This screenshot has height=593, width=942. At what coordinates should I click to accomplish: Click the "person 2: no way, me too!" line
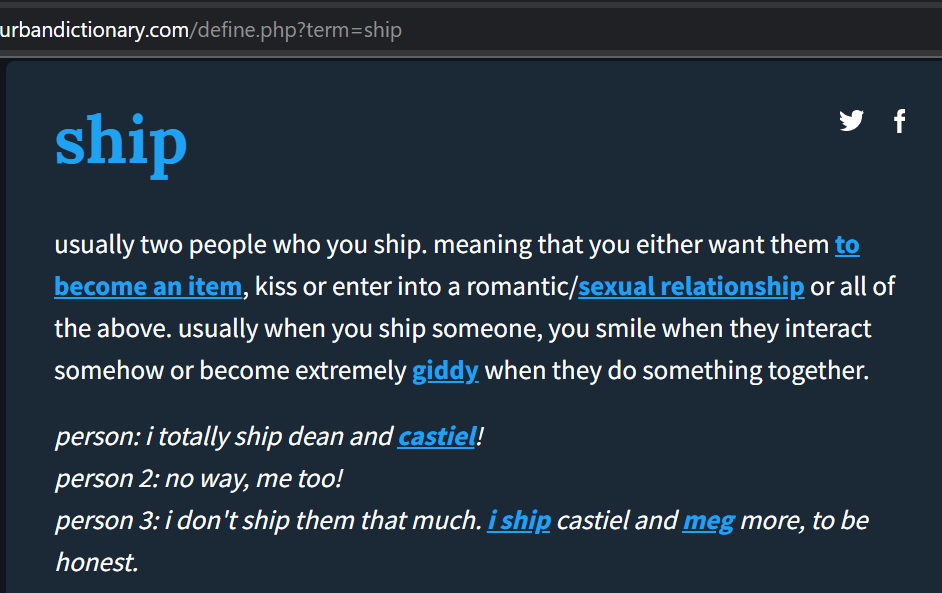(199, 479)
